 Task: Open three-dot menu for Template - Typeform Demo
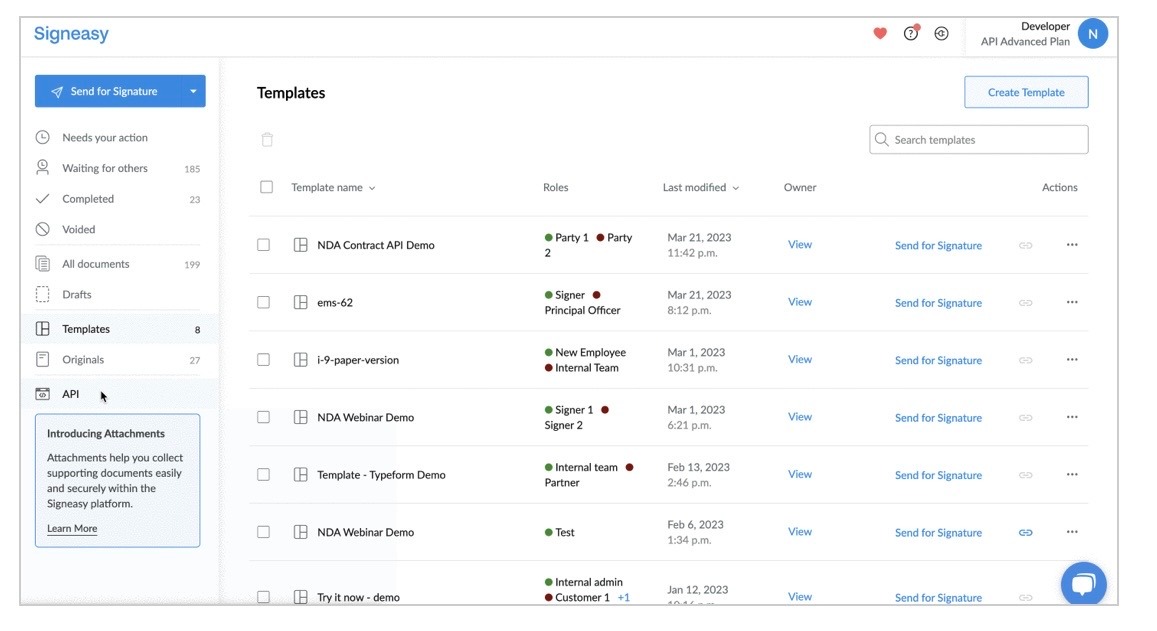point(1072,475)
